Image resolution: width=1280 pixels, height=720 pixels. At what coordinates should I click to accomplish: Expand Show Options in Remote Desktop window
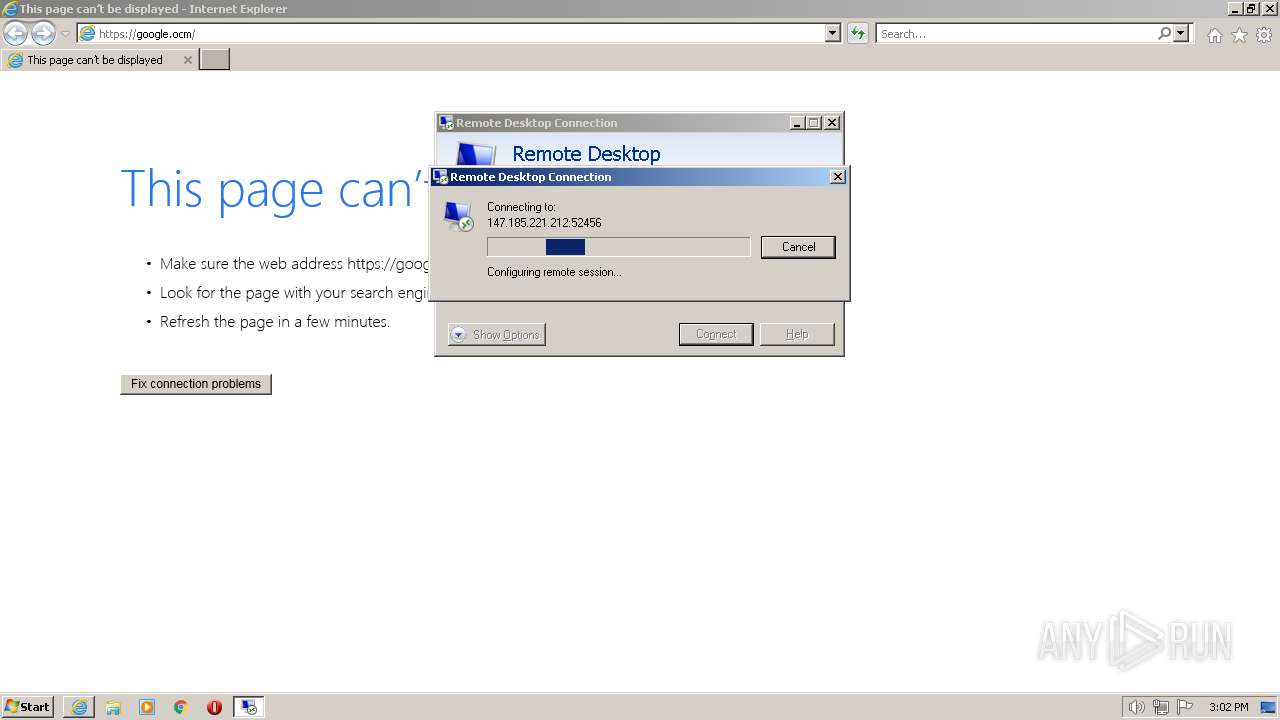tap(496, 335)
